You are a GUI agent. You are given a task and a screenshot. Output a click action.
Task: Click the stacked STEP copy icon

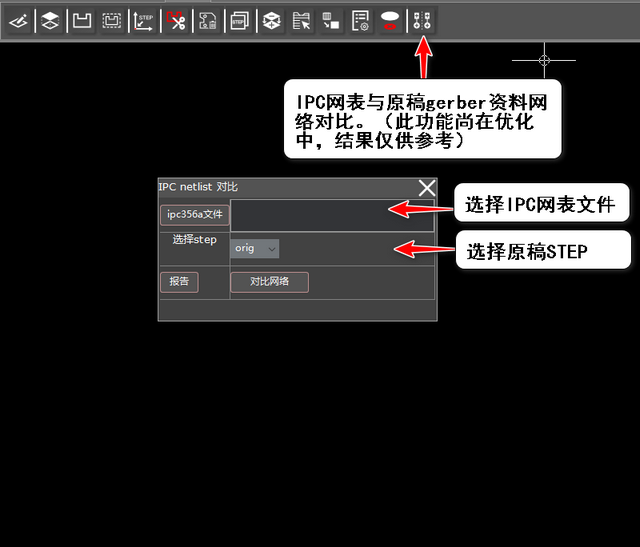point(238,20)
